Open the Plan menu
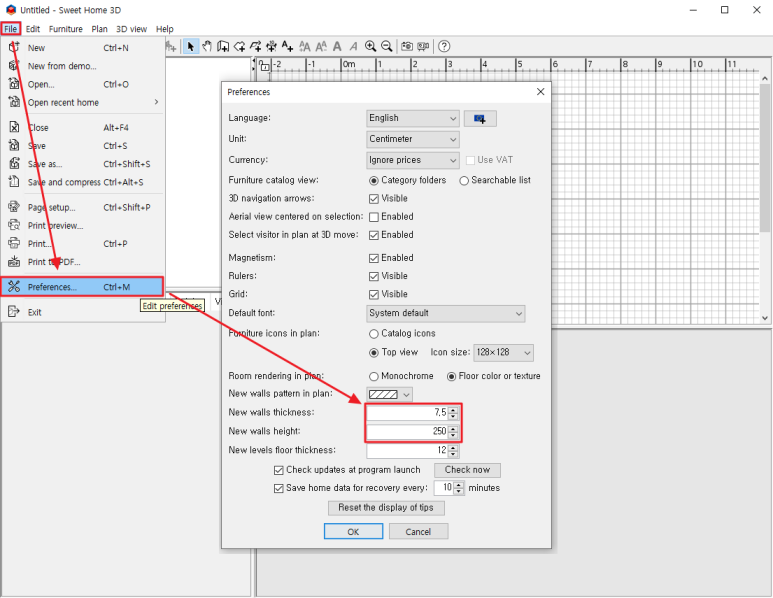773x598 pixels. [99, 29]
